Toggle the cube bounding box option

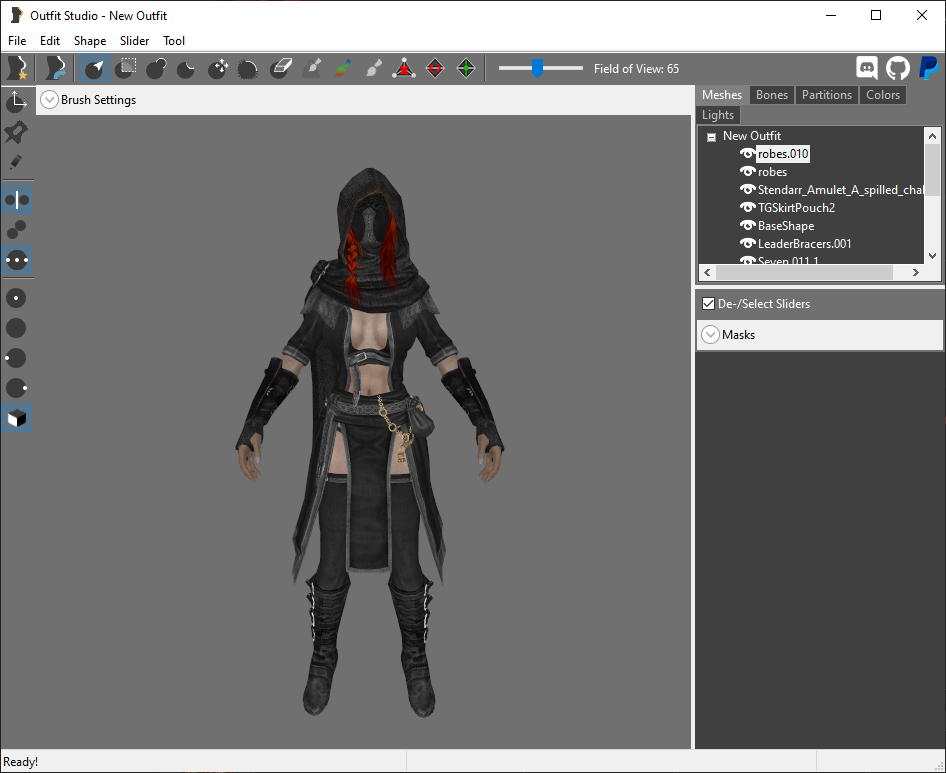point(17,418)
